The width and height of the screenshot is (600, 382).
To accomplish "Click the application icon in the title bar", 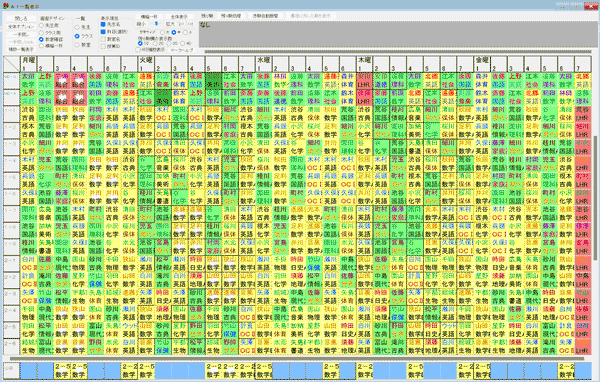I will click(x=5, y=6).
